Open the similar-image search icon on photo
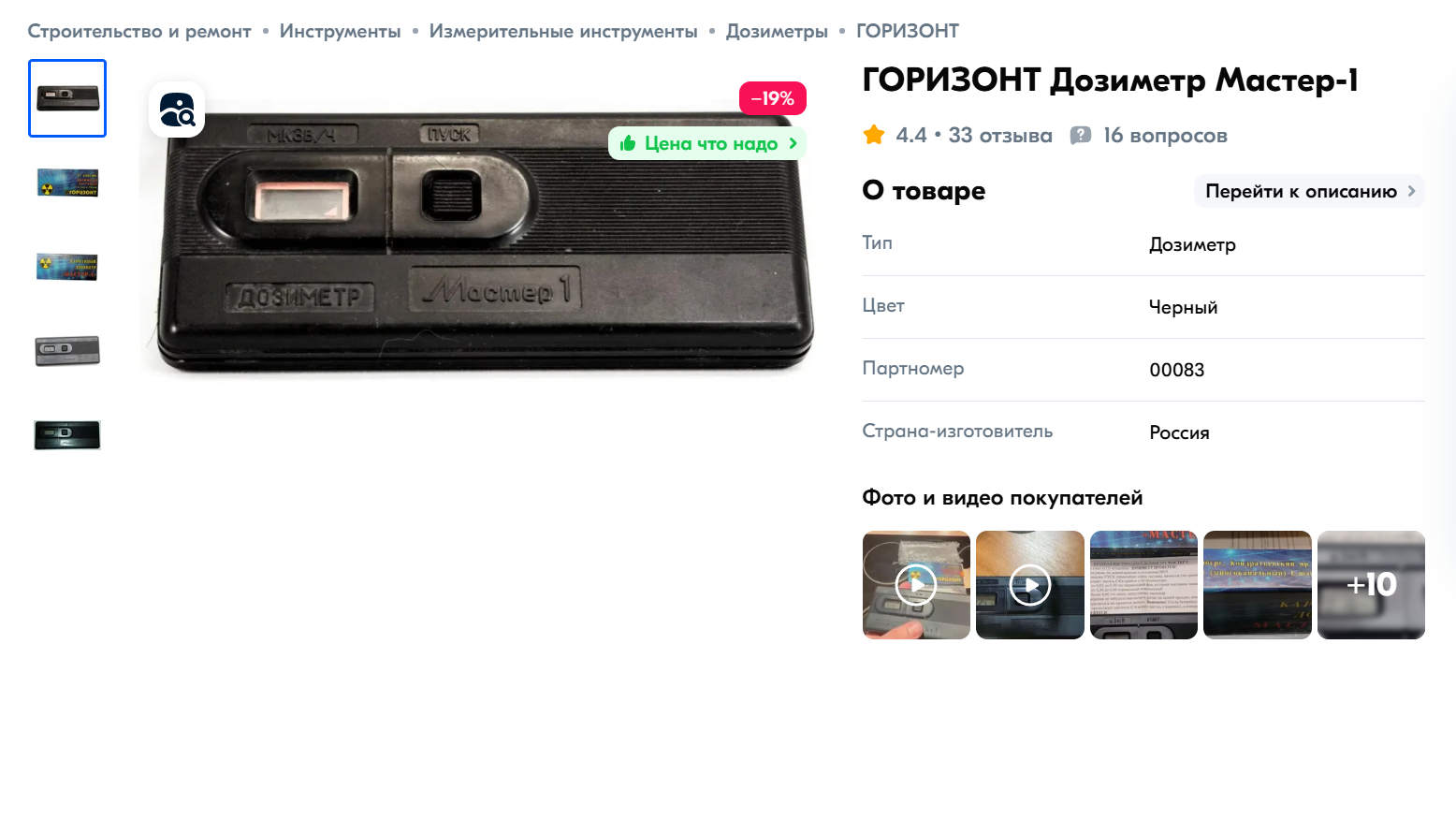 [x=177, y=110]
